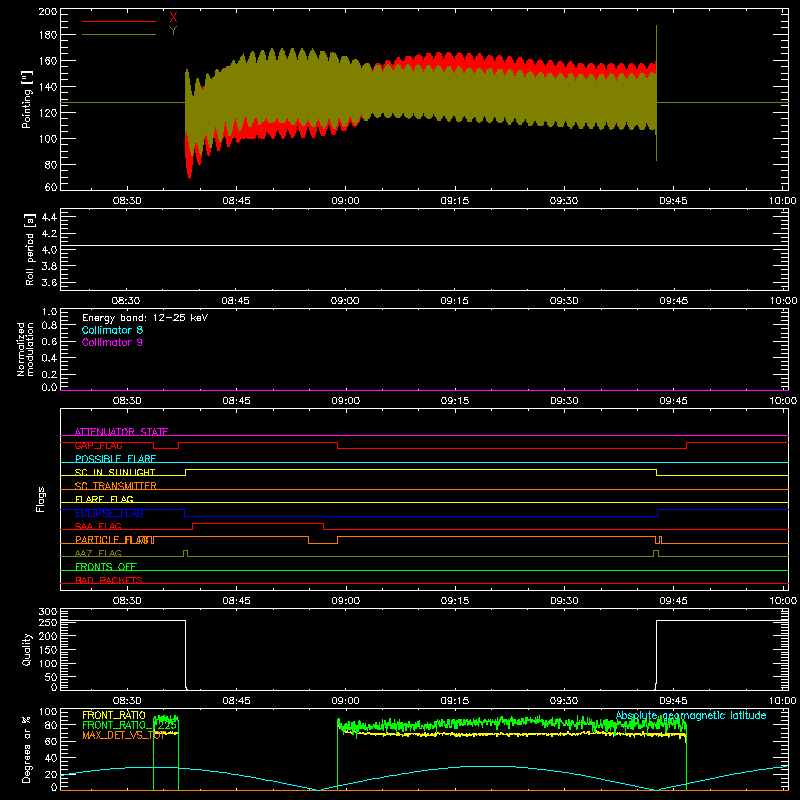The height and width of the screenshot is (800, 800).
Task: Click 10:00 under the Pointing plot
Action: [x=783, y=201]
